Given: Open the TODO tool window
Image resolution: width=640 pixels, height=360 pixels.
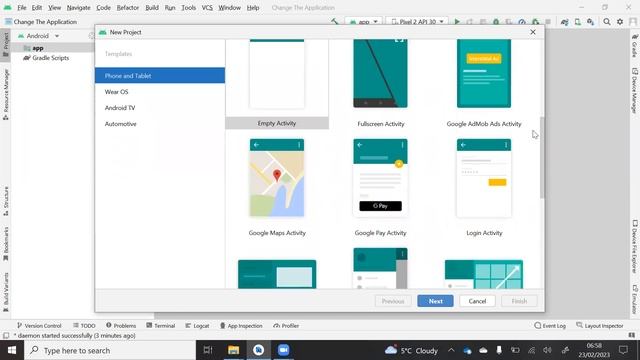Looking at the screenshot, I should 84,326.
